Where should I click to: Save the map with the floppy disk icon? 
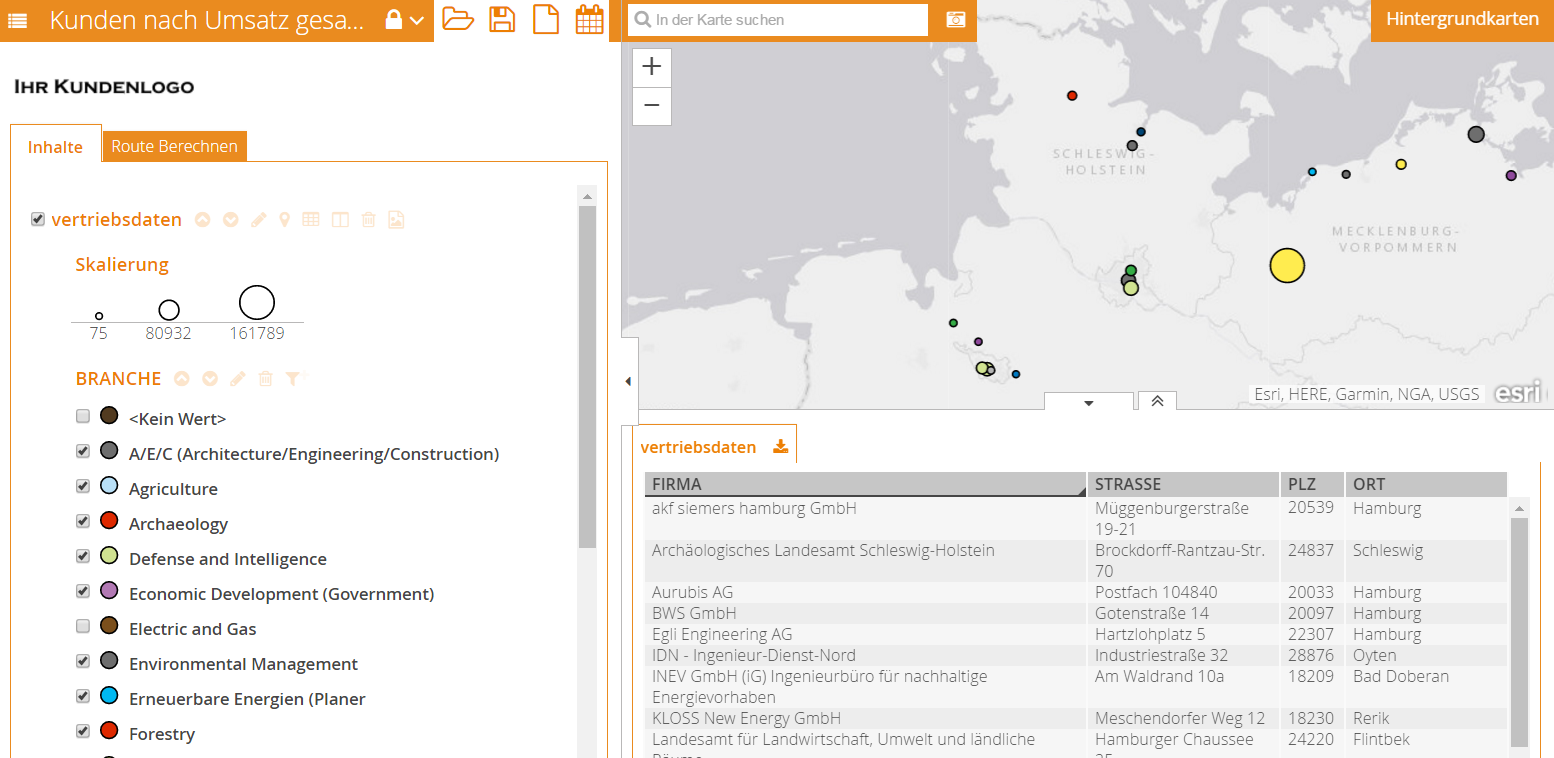tap(502, 19)
